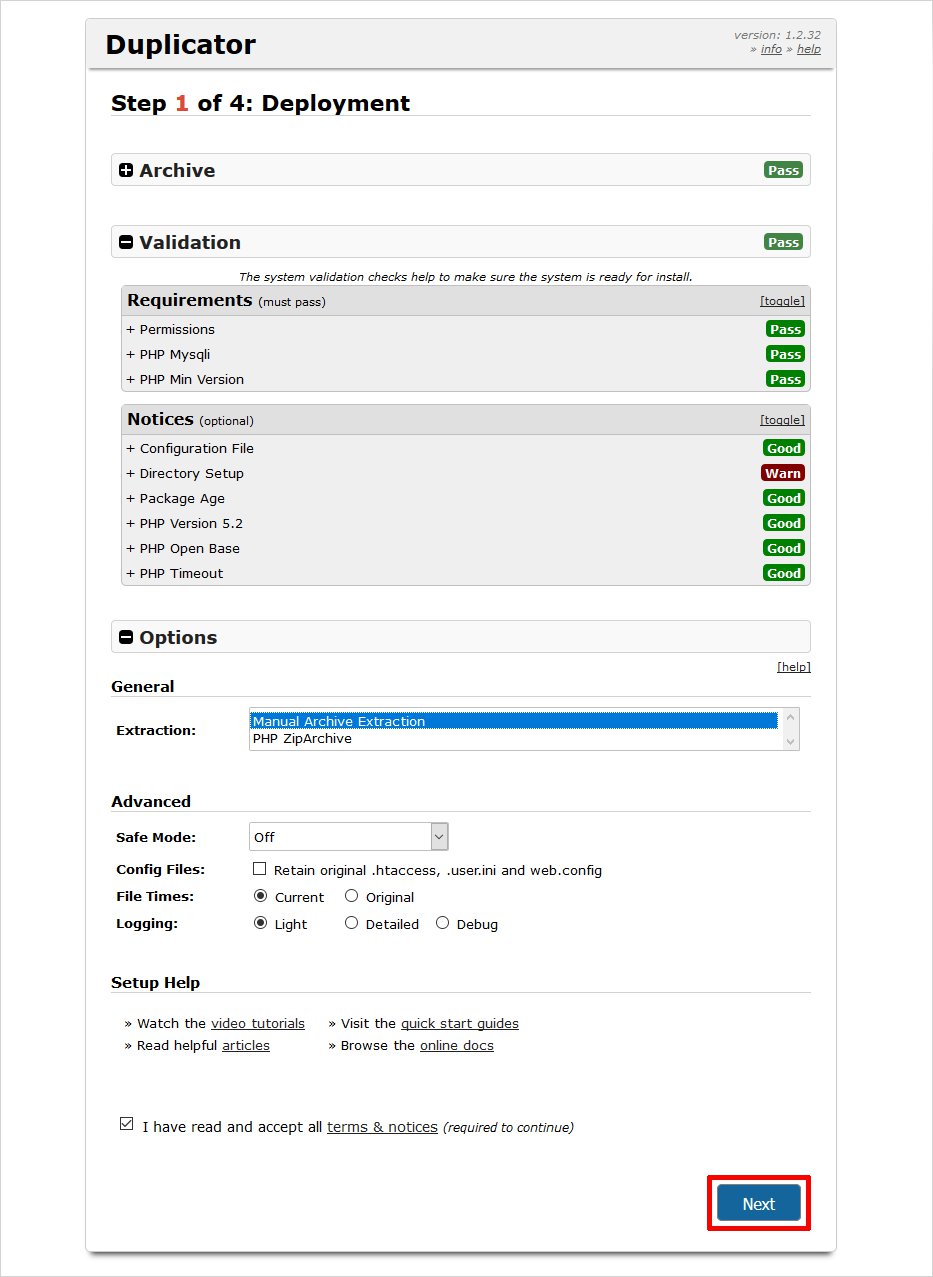Select PHP ZipArchive extraction option
Viewport: 933px width, 1277px height.
pos(302,739)
